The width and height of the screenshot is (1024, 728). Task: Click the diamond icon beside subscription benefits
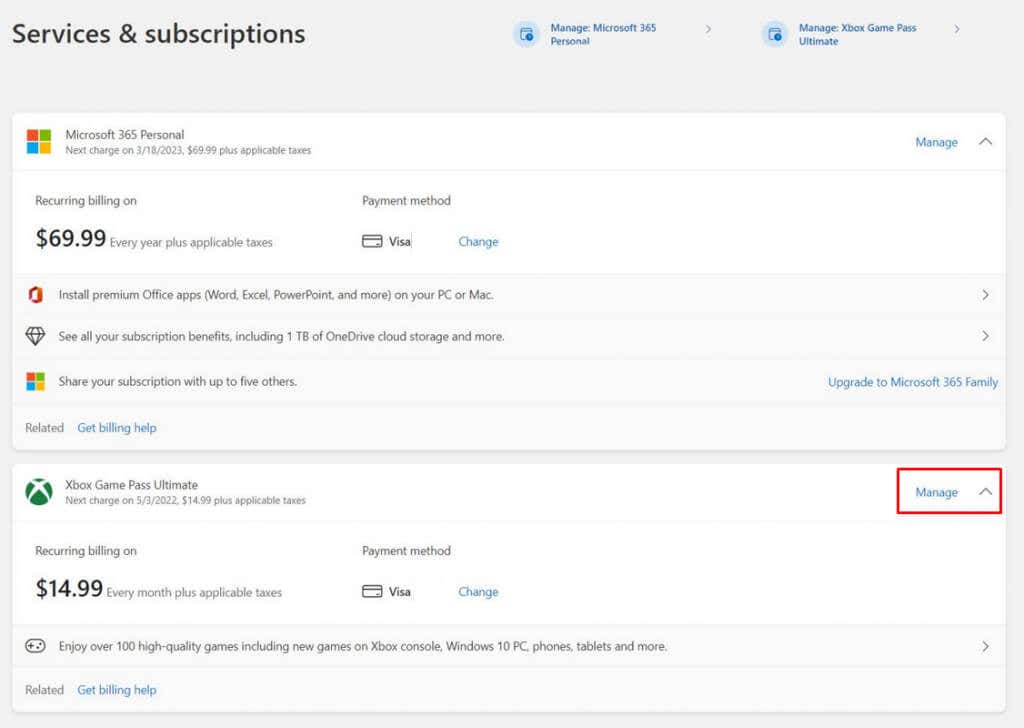(x=35, y=336)
